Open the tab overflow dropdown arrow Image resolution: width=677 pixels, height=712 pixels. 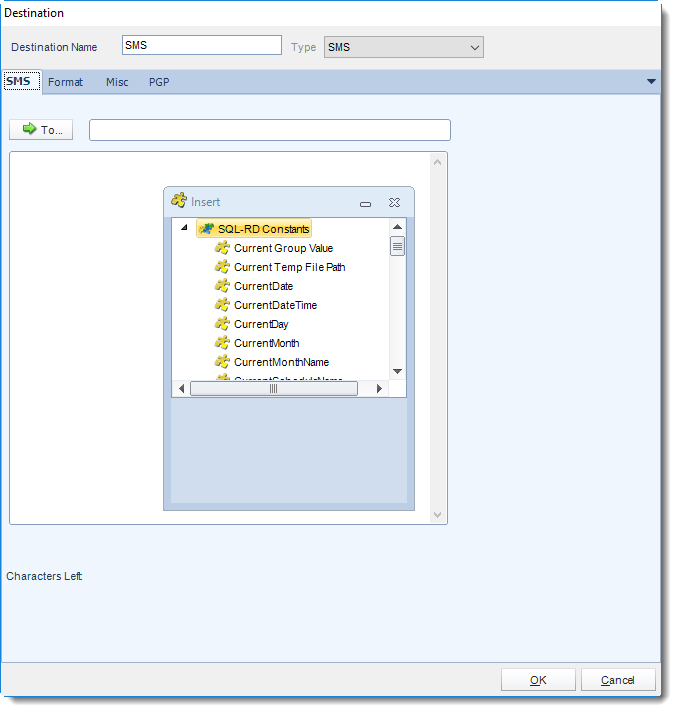pyautogui.click(x=651, y=82)
